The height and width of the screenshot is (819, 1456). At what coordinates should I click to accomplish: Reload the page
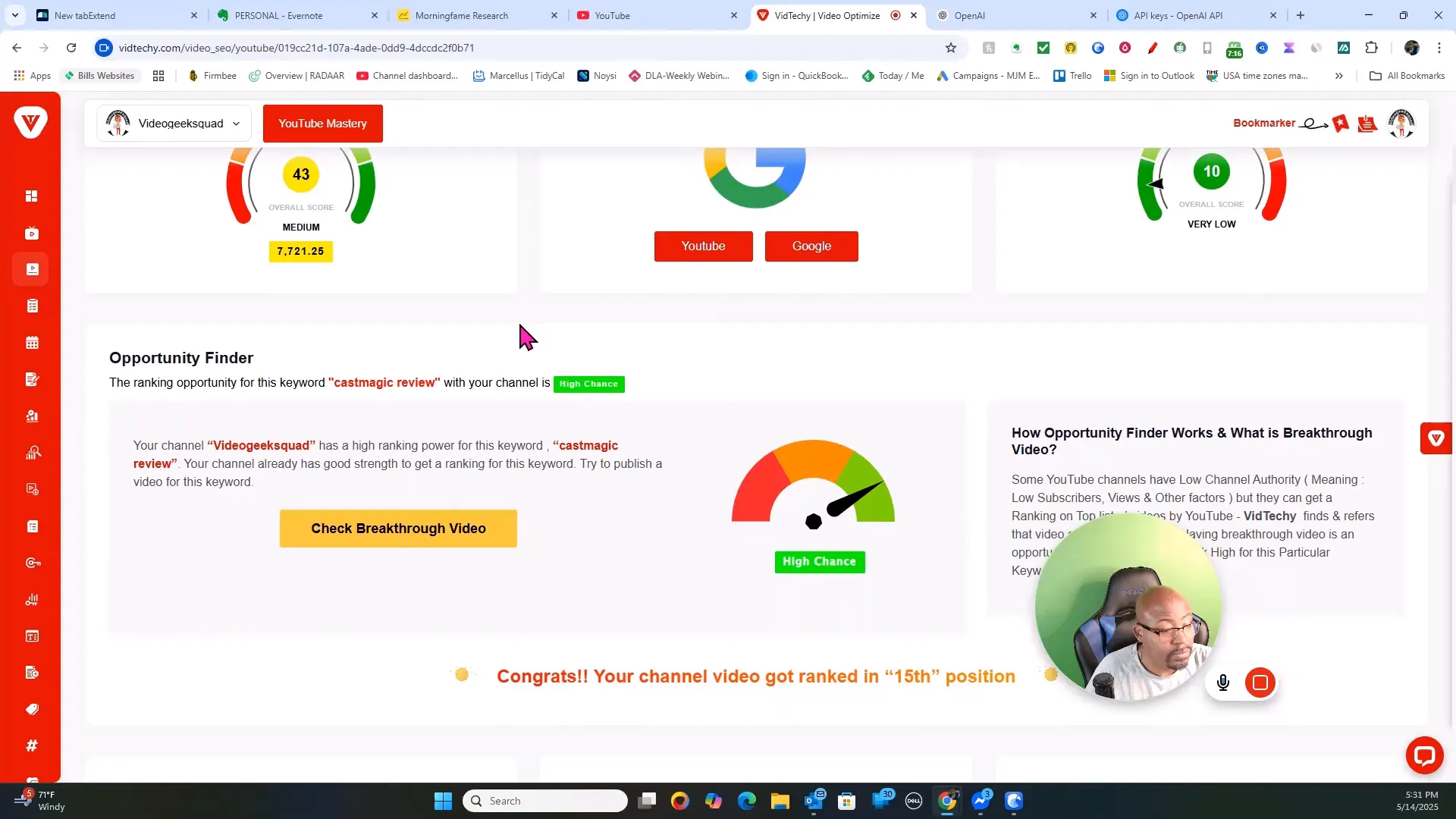click(x=71, y=48)
